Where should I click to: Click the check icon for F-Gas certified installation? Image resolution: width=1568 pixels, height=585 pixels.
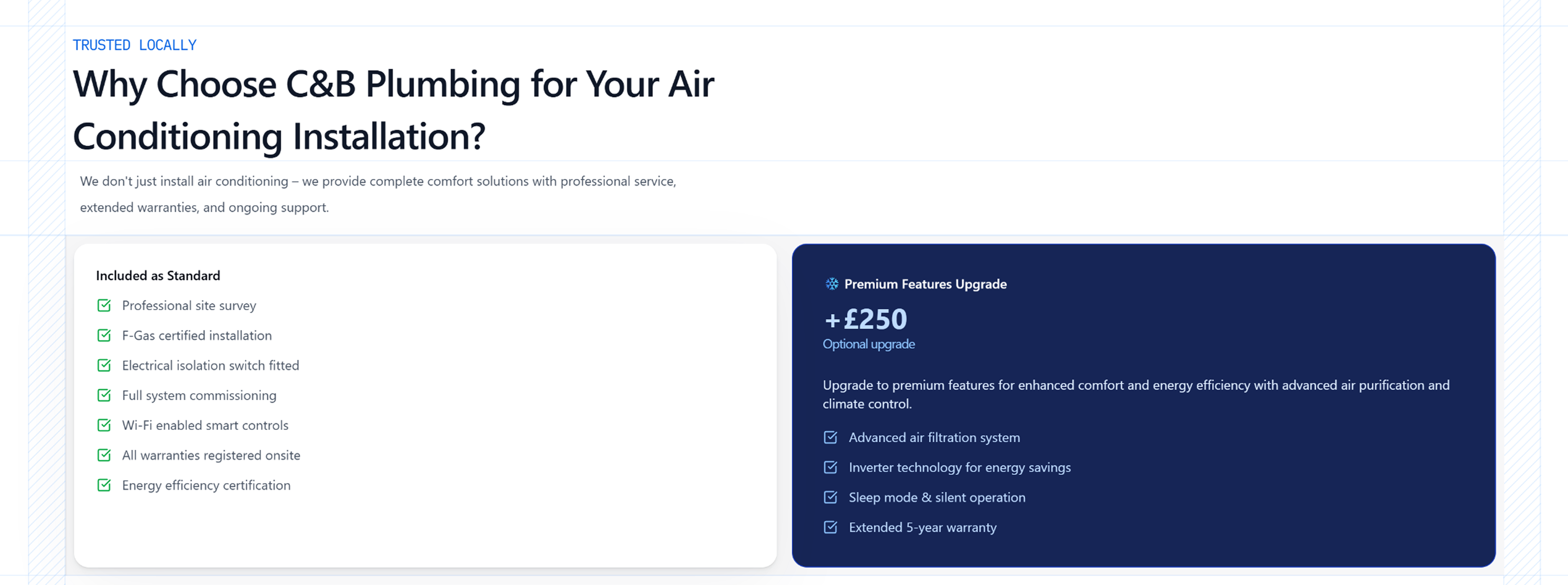(104, 335)
